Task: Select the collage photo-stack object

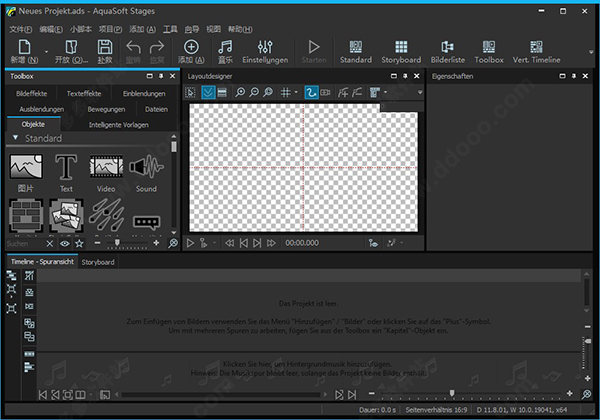Action: click(x=66, y=215)
